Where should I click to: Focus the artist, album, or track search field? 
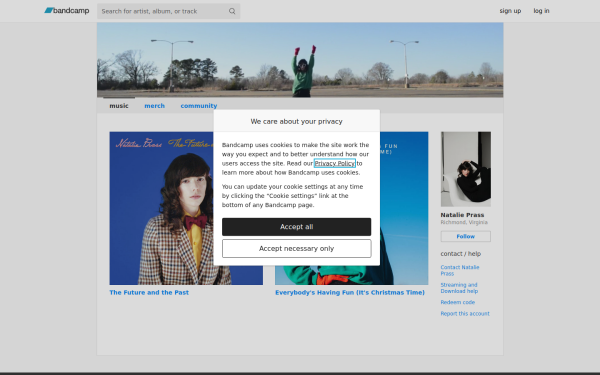click(x=168, y=11)
